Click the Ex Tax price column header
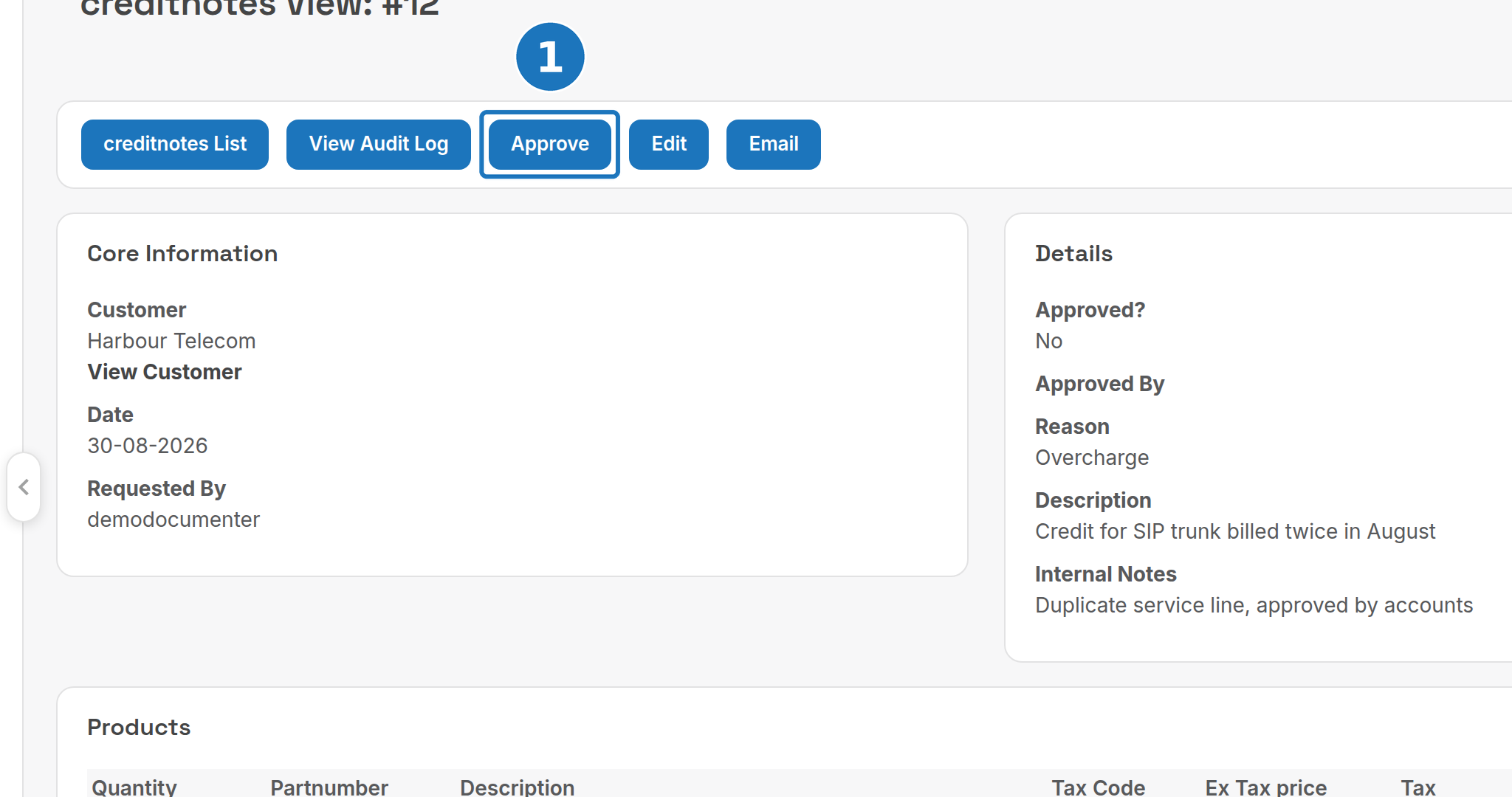The height and width of the screenshot is (797, 1512). tap(1266, 787)
